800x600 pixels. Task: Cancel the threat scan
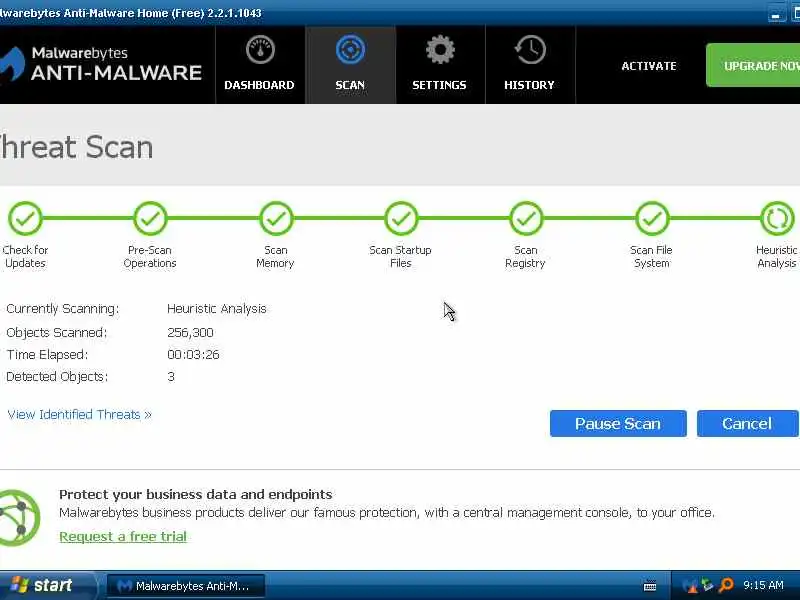click(x=747, y=423)
